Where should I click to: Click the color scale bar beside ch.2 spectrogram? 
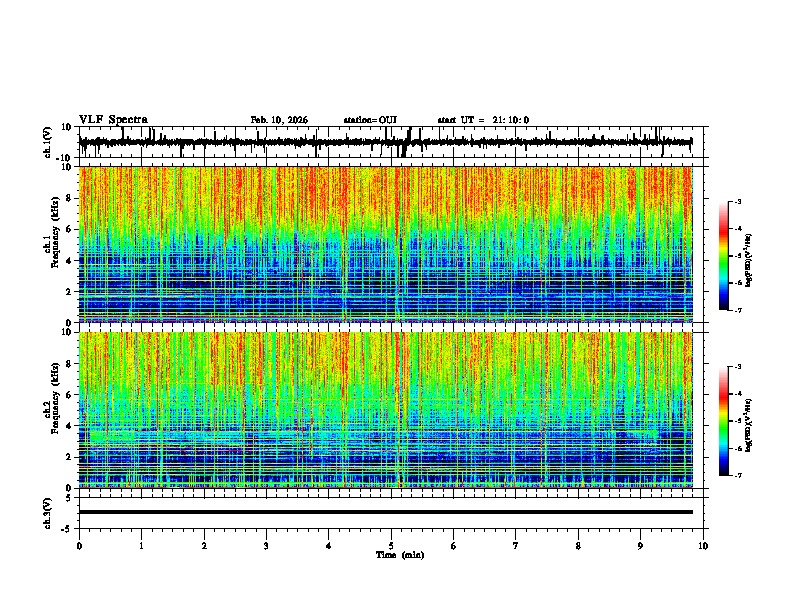[x=723, y=421]
